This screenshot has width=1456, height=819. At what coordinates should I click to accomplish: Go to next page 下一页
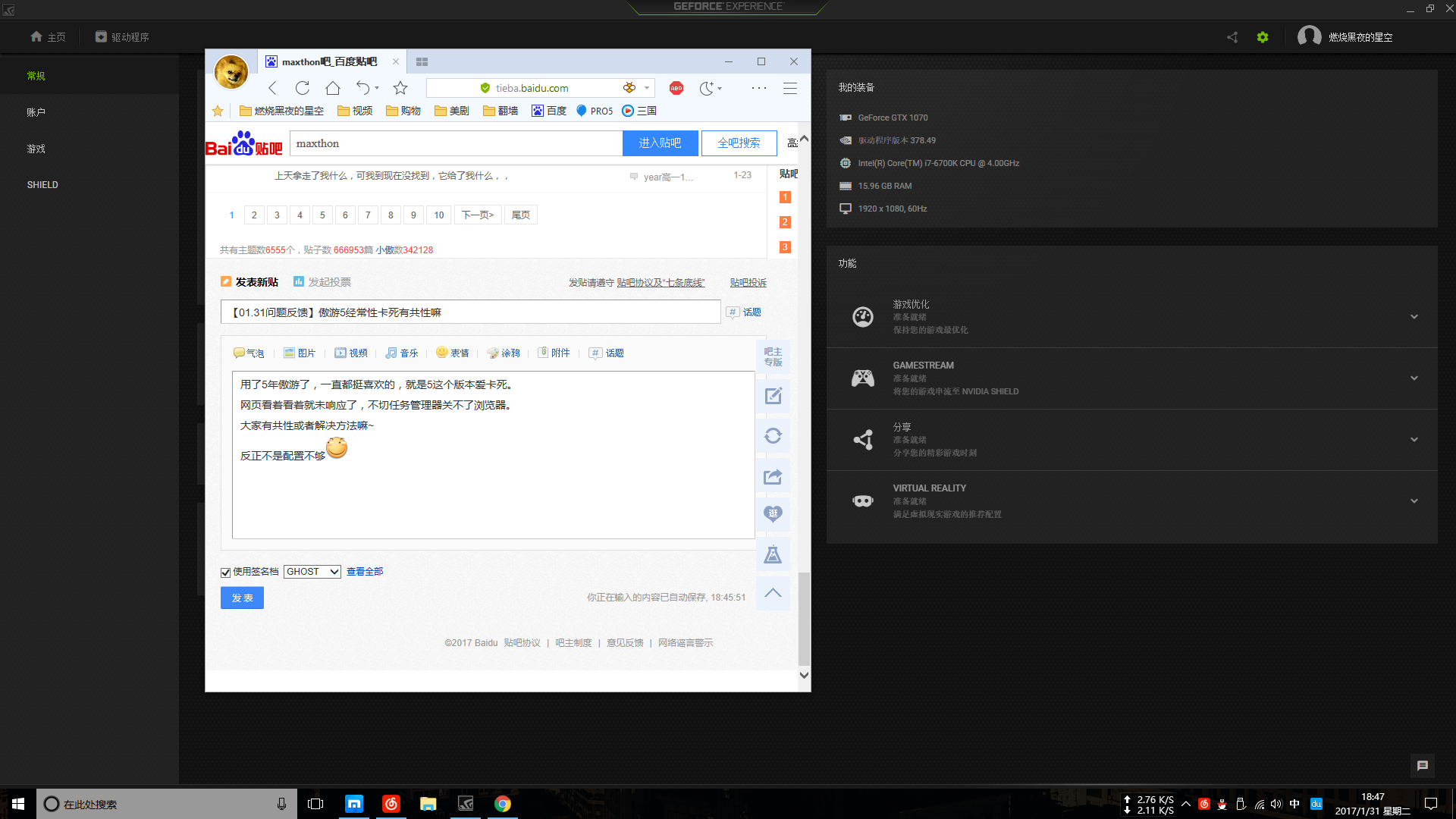pyautogui.click(x=478, y=215)
